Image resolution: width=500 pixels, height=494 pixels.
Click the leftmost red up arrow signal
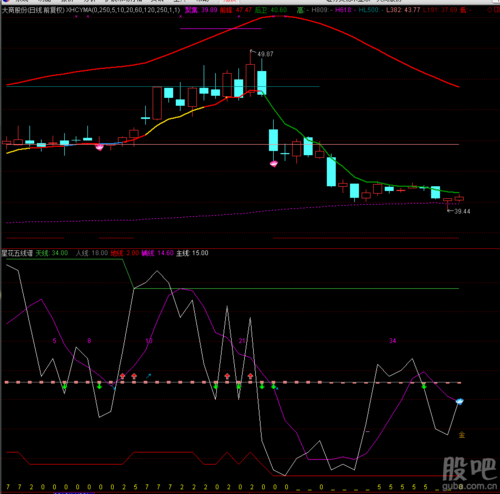click(x=122, y=376)
